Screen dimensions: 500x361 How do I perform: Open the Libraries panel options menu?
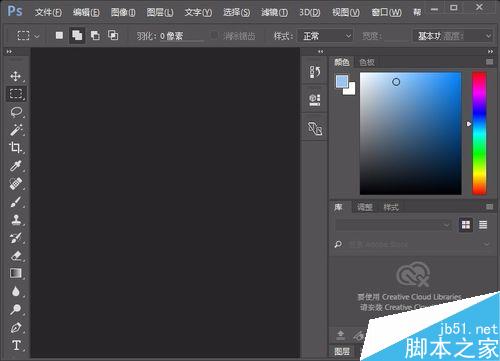tap(489, 207)
